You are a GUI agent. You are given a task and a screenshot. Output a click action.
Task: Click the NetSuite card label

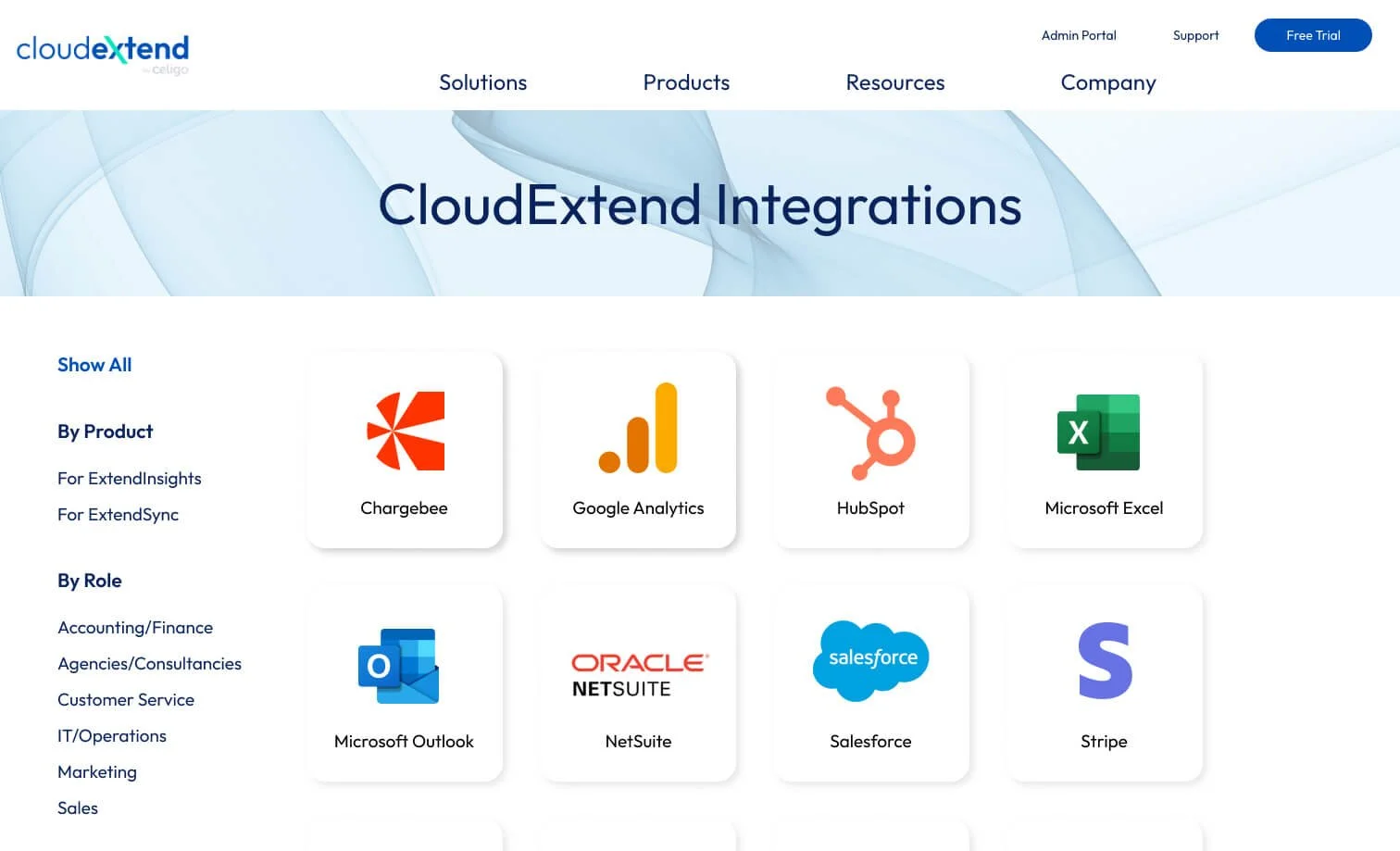coord(638,742)
